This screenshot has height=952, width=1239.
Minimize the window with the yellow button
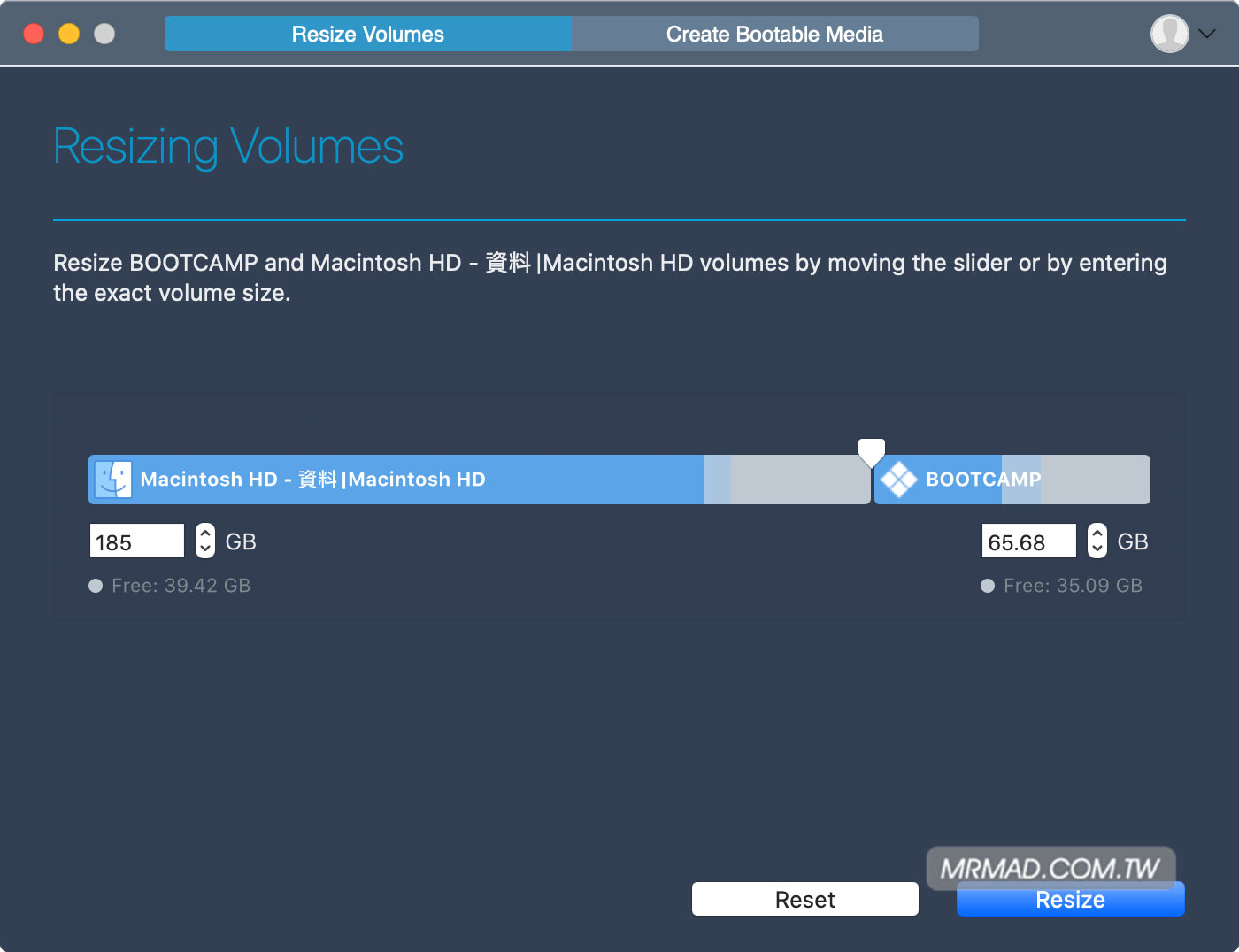coord(69,34)
